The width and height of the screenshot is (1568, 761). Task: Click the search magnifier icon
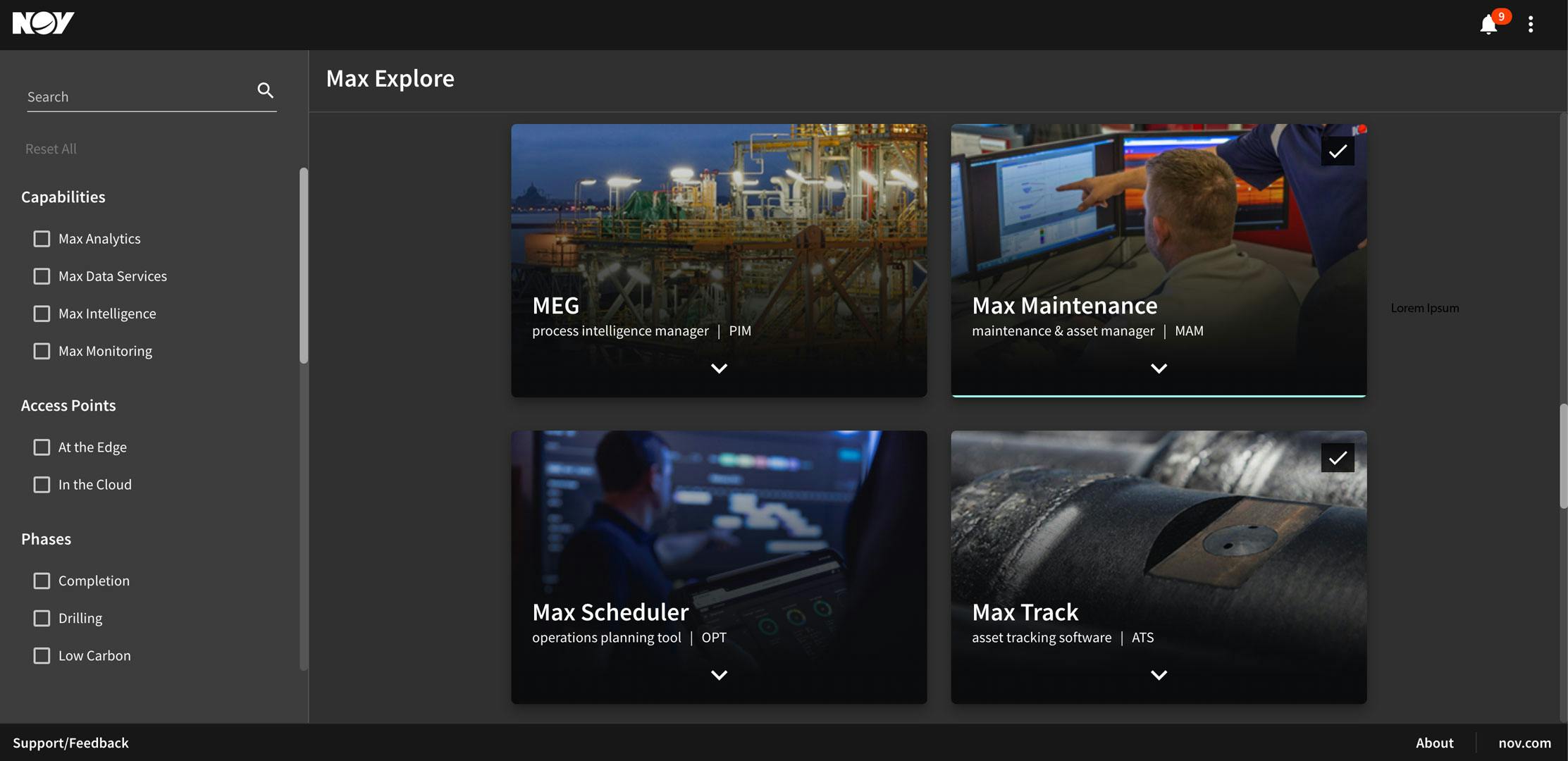(265, 90)
